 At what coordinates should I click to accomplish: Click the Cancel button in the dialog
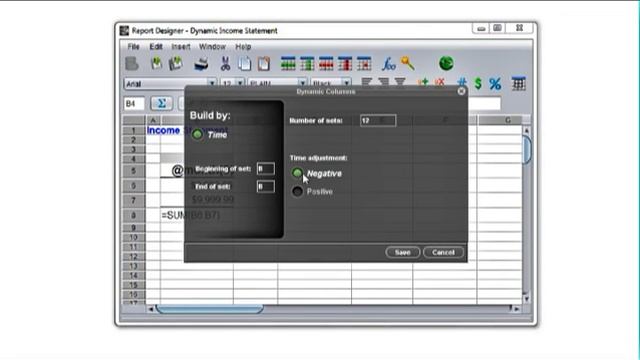tap(443, 252)
